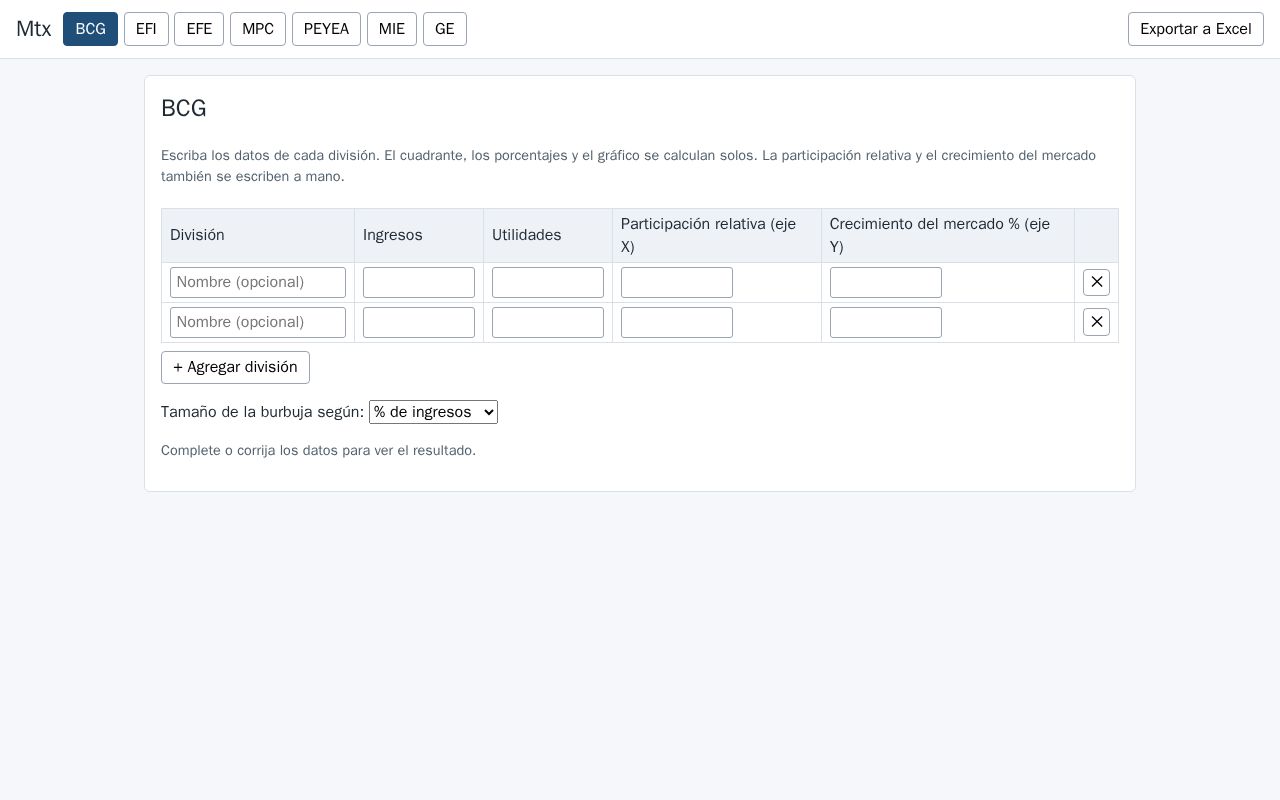Add a new division row
Viewport: 1280px width, 800px height.
pyautogui.click(x=235, y=367)
